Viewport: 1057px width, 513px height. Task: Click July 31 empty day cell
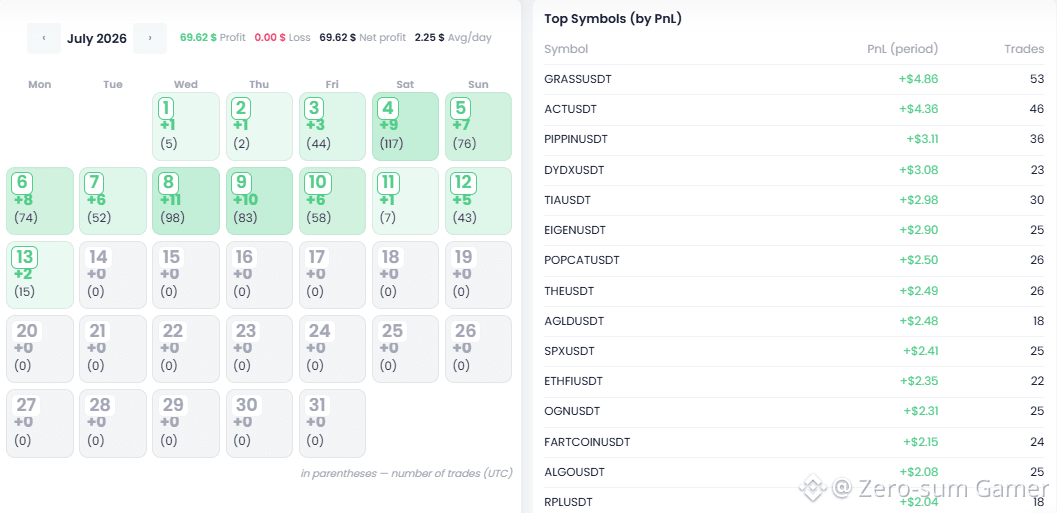click(332, 423)
